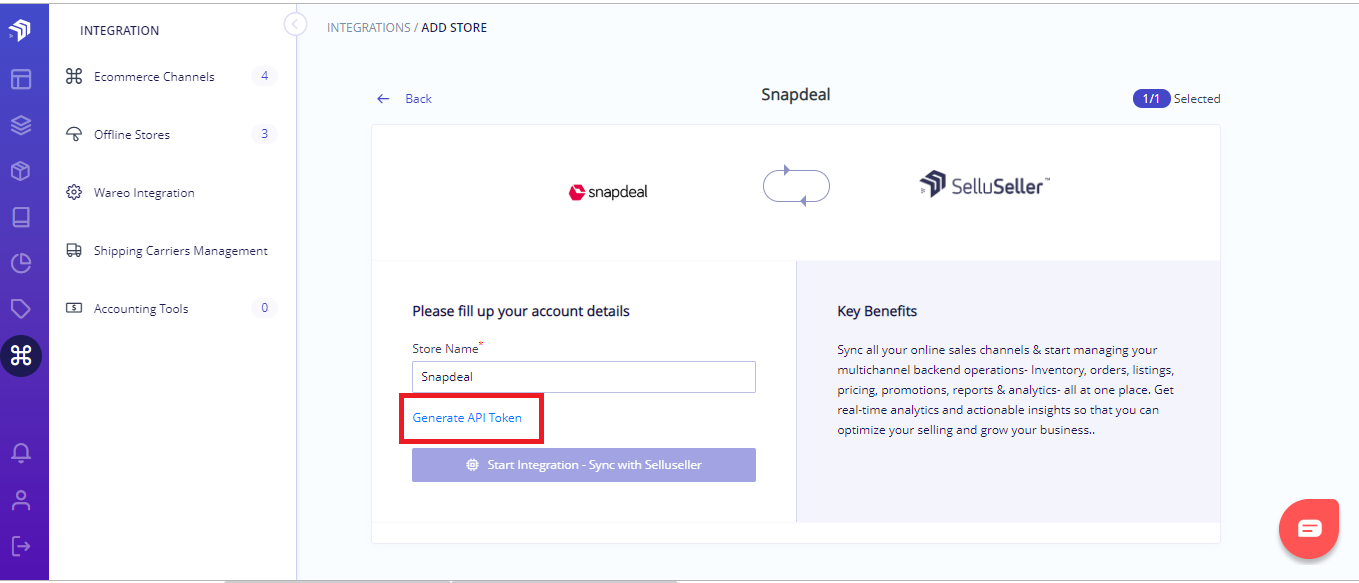
Task: Click the logout icon at sidebar bottom
Action: pos(21,545)
